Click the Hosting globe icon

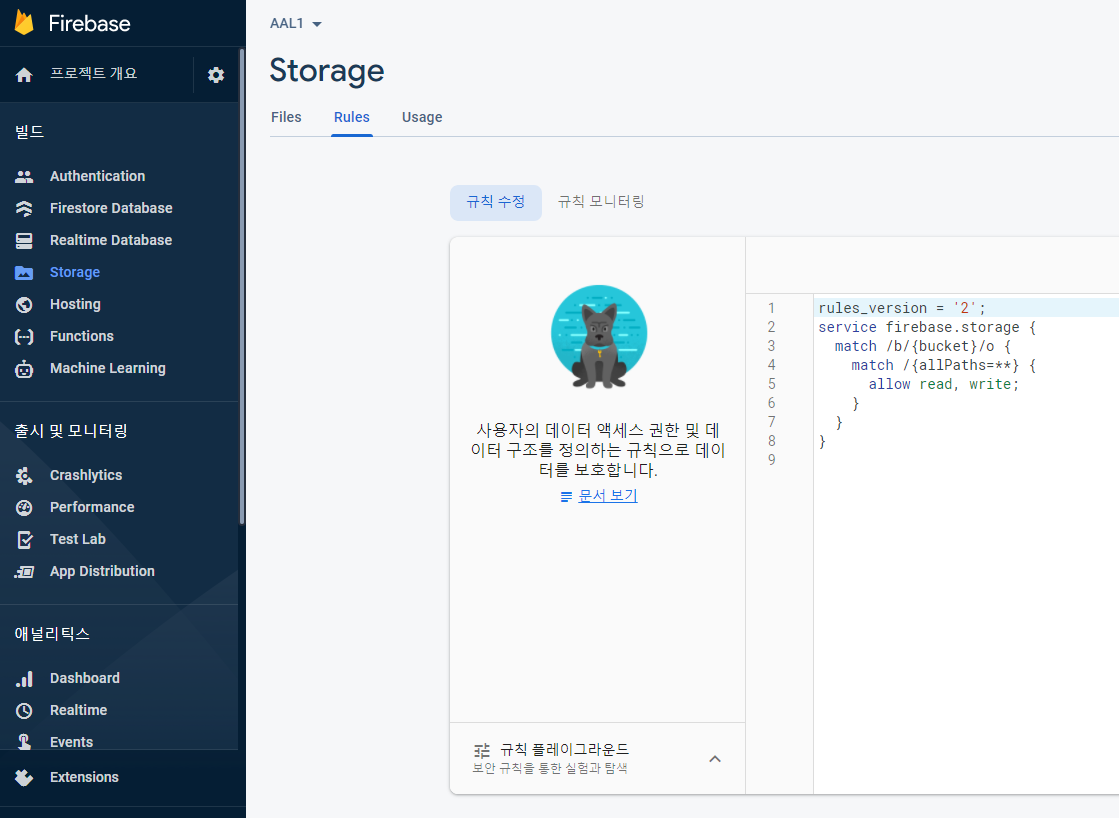(24, 305)
